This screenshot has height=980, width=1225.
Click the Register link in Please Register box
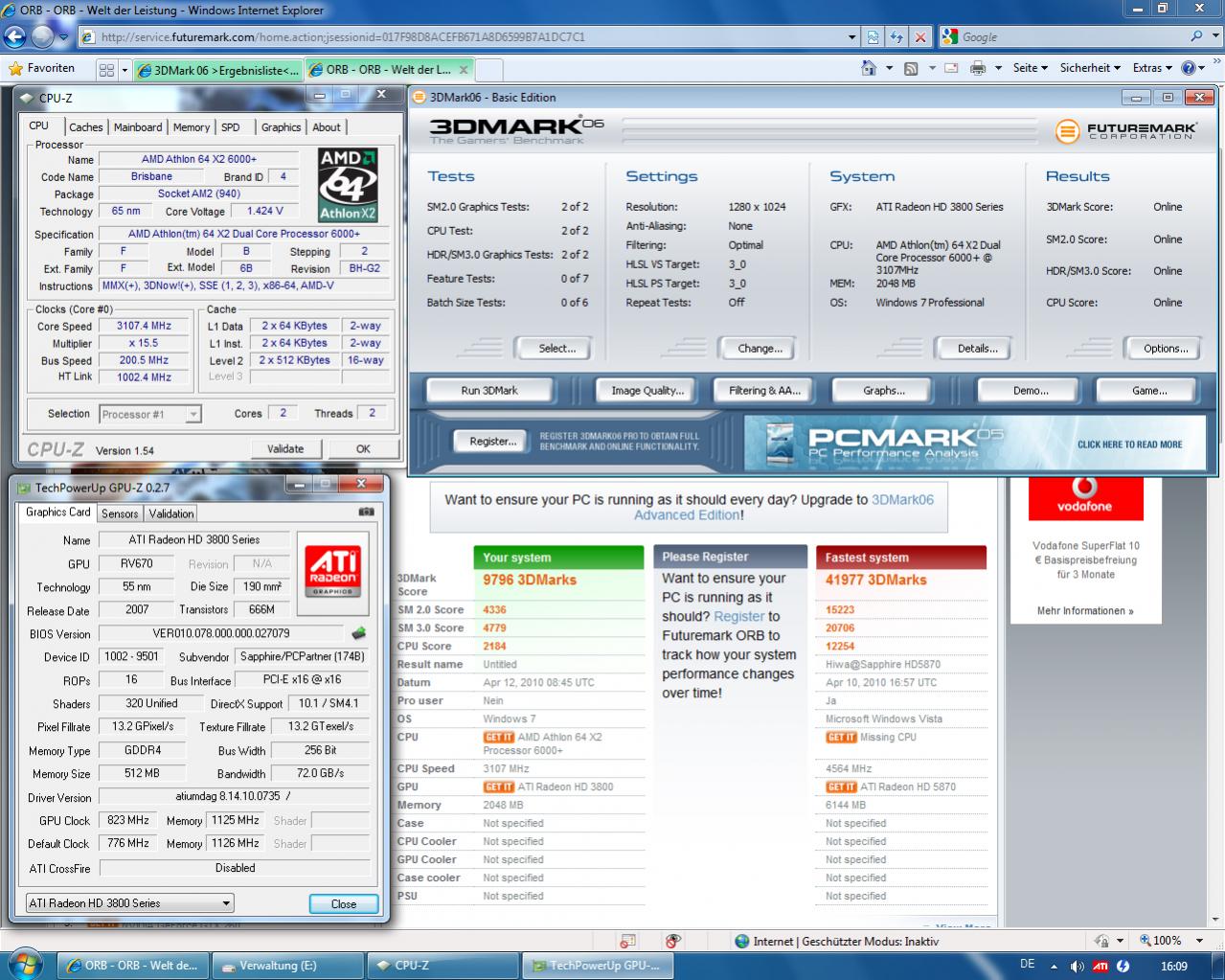click(739, 617)
